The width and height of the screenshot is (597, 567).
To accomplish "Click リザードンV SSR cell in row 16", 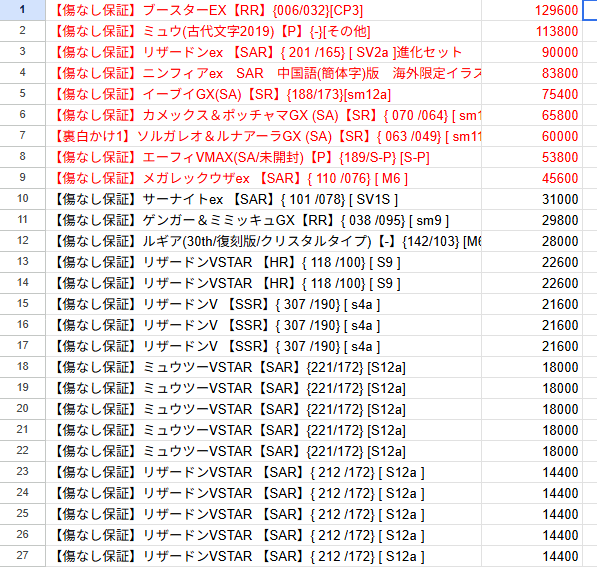I will 263,325.
